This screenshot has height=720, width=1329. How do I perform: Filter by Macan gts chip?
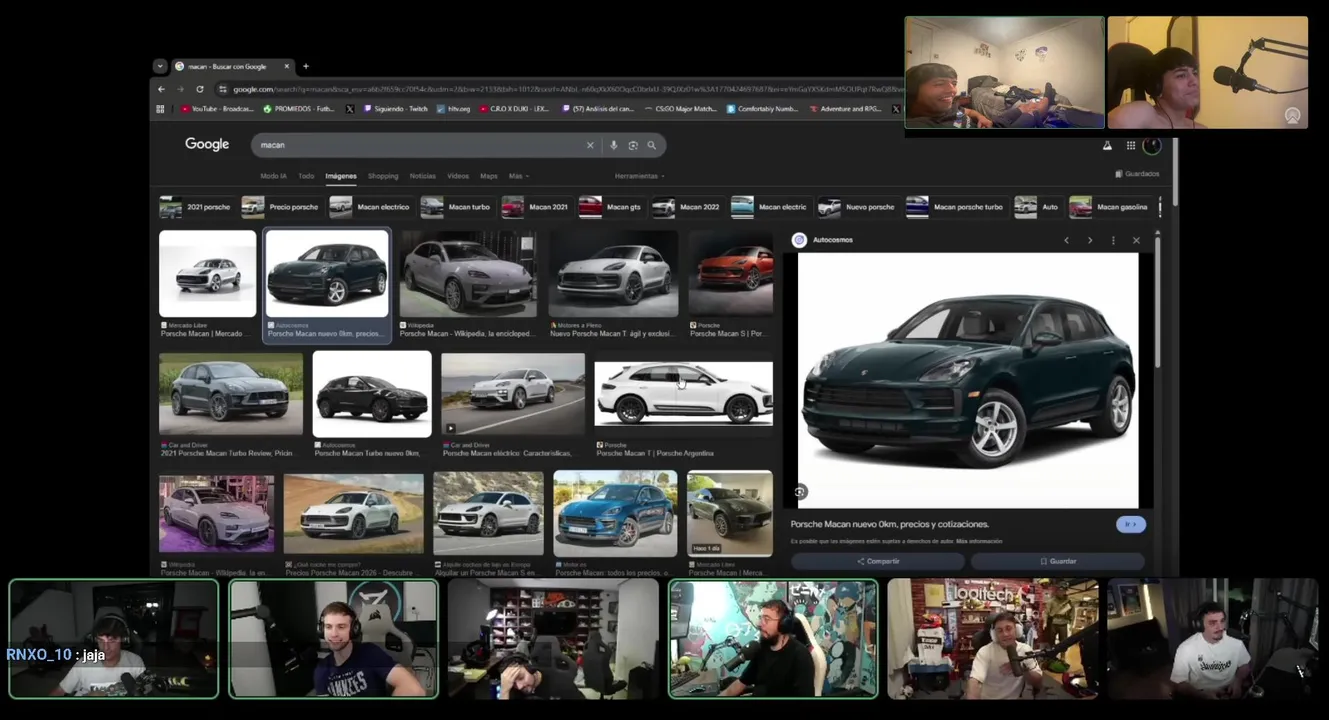tap(611, 207)
